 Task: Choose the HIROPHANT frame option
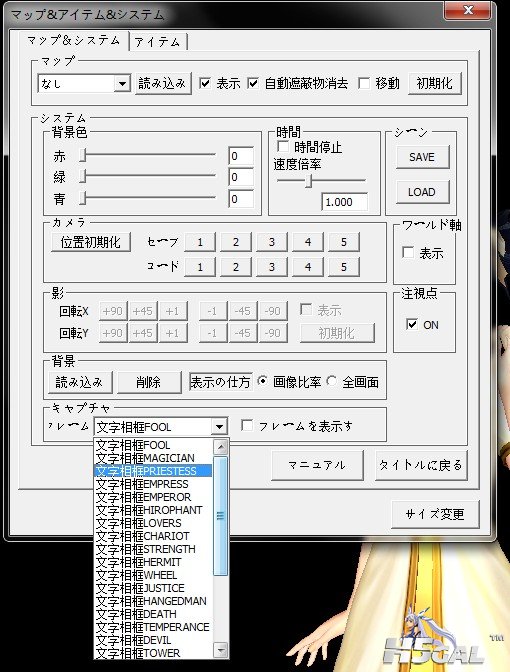153,510
